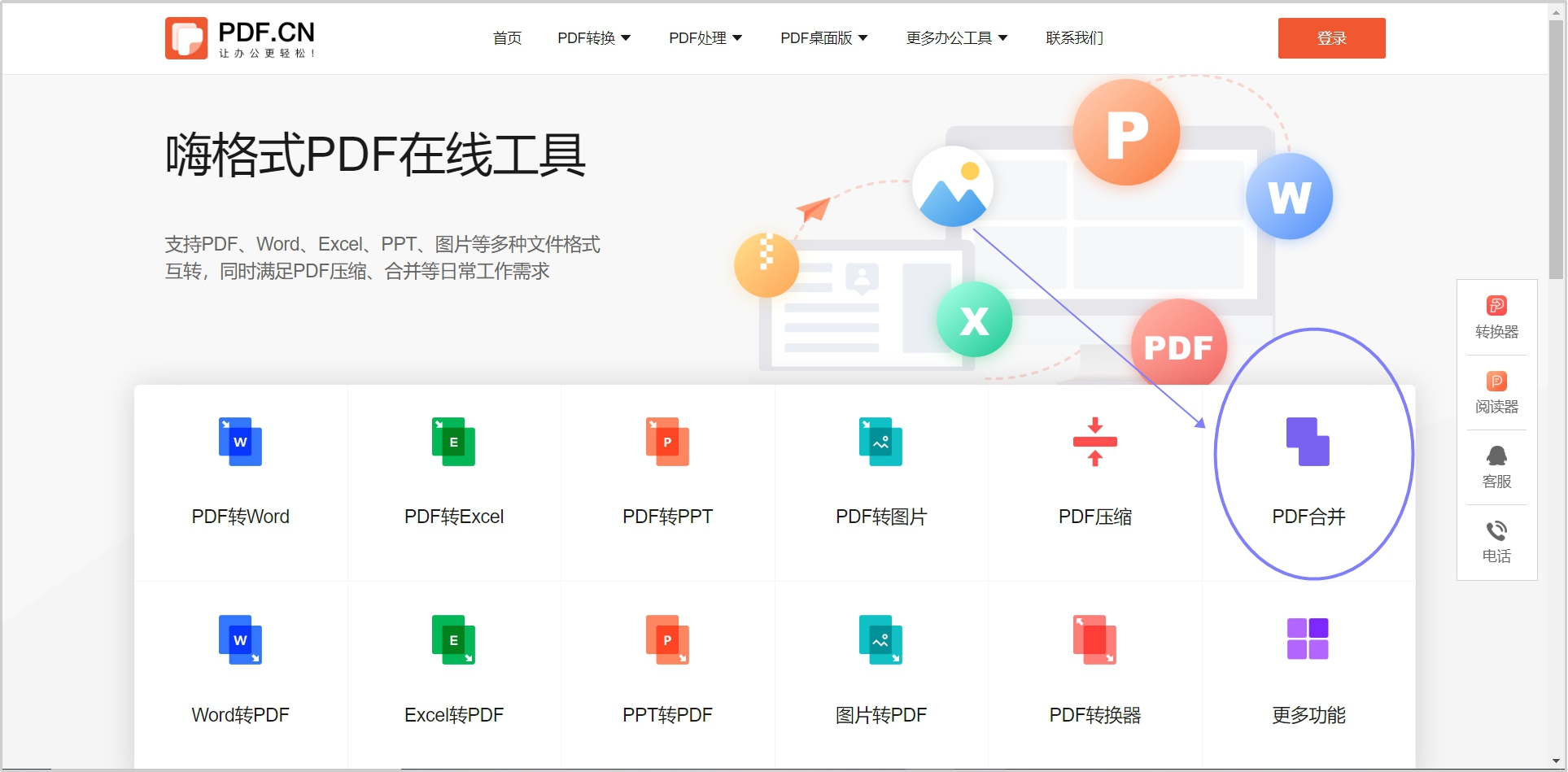Click the vertical scrollbar thumb
1568x772 pixels.
point(1556,150)
